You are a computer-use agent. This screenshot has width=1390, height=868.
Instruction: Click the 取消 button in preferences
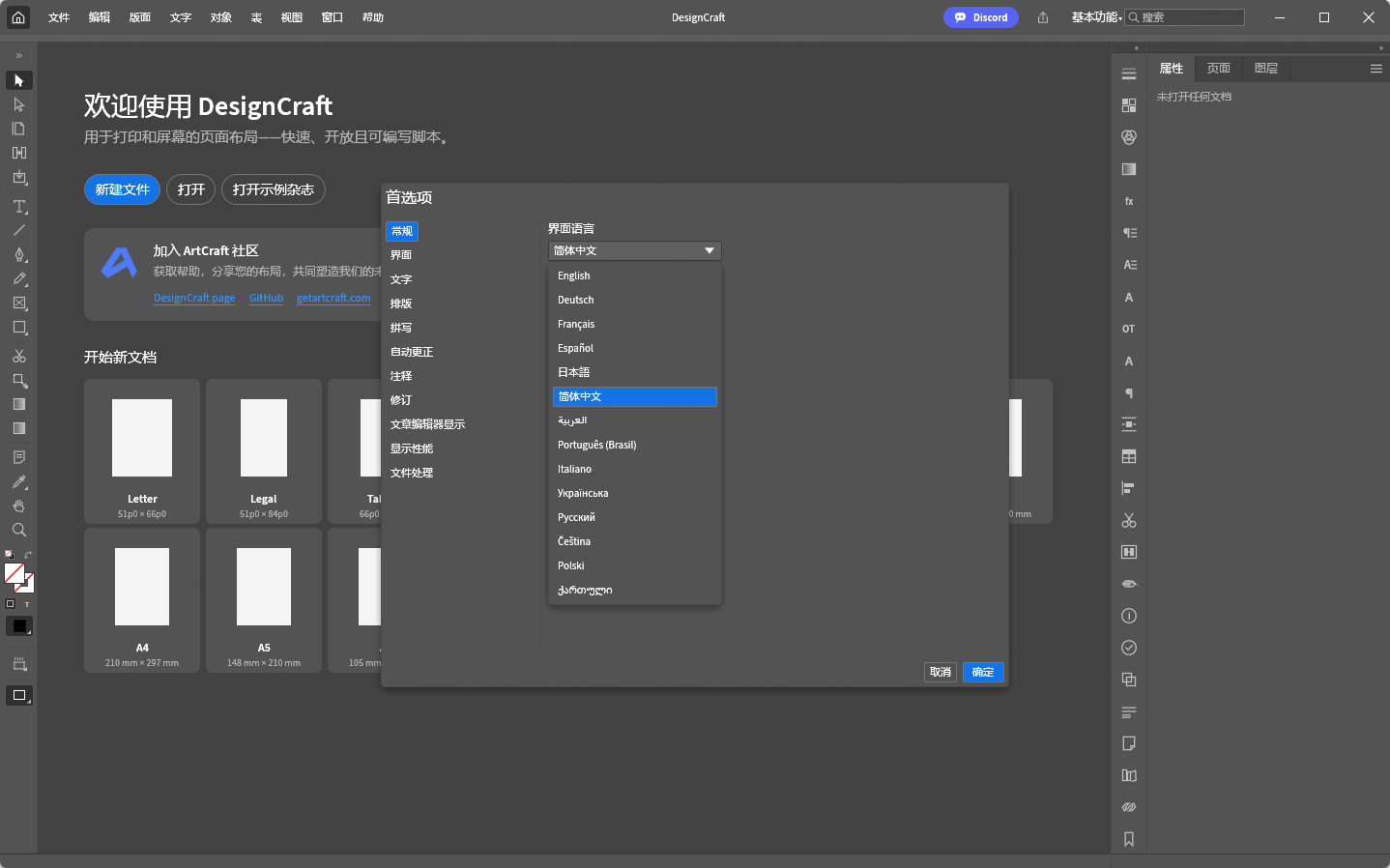coord(941,672)
